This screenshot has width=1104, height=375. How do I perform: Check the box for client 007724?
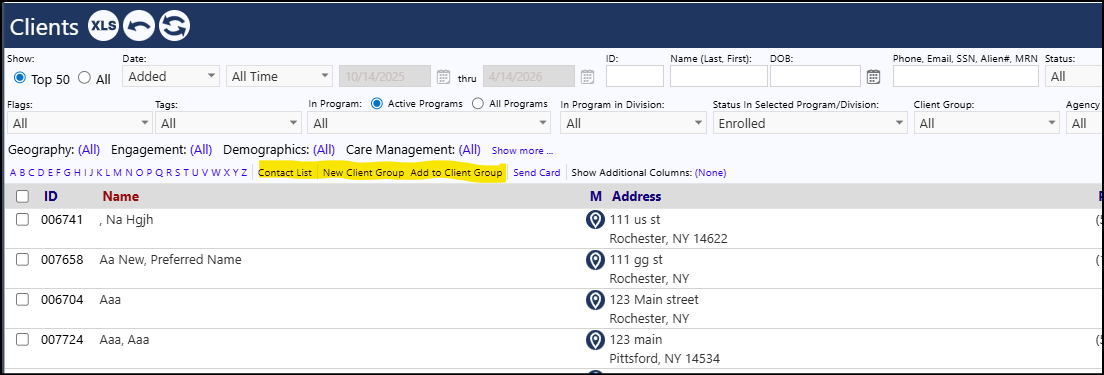click(x=23, y=340)
